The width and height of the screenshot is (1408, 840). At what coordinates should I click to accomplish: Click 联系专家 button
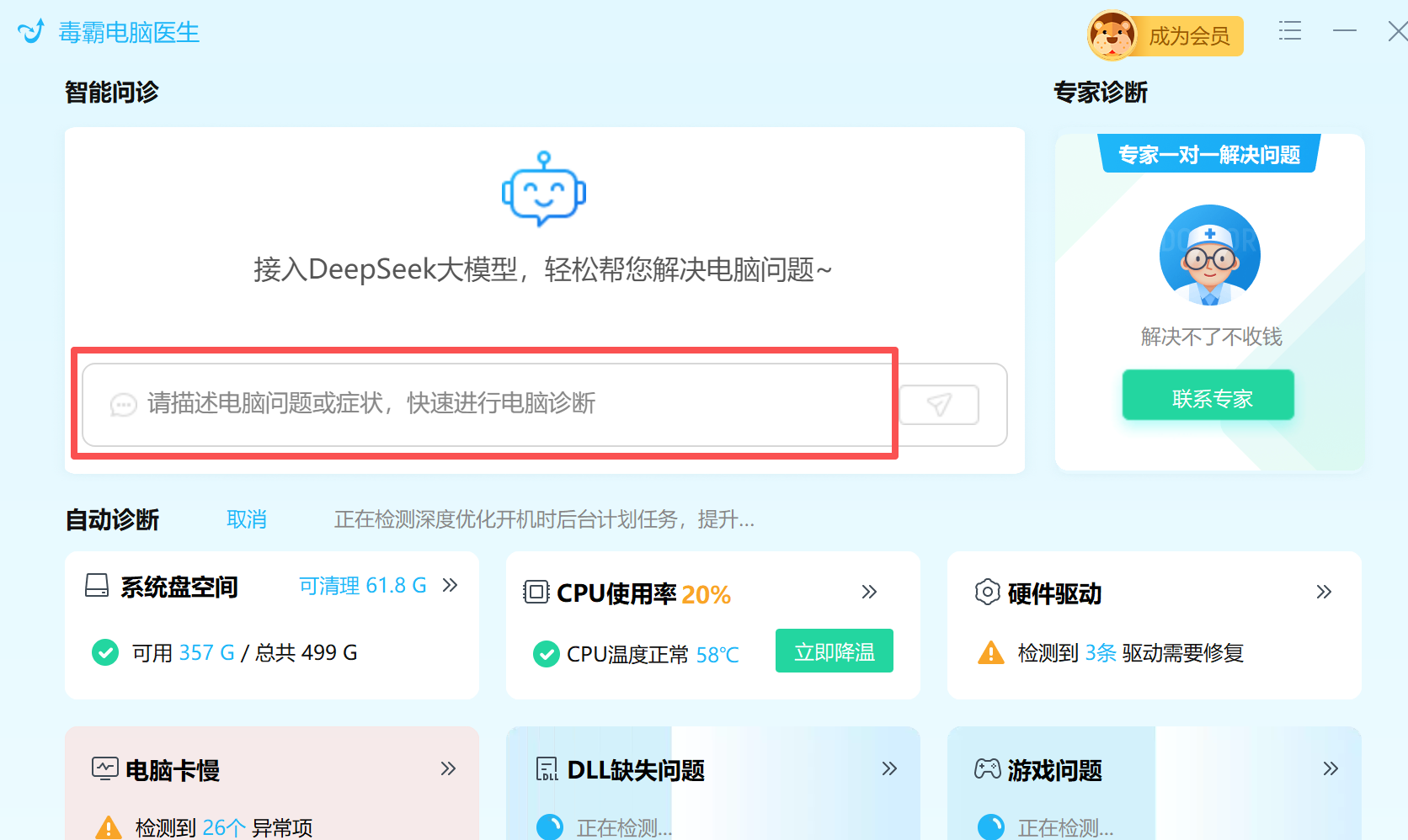1208,395
